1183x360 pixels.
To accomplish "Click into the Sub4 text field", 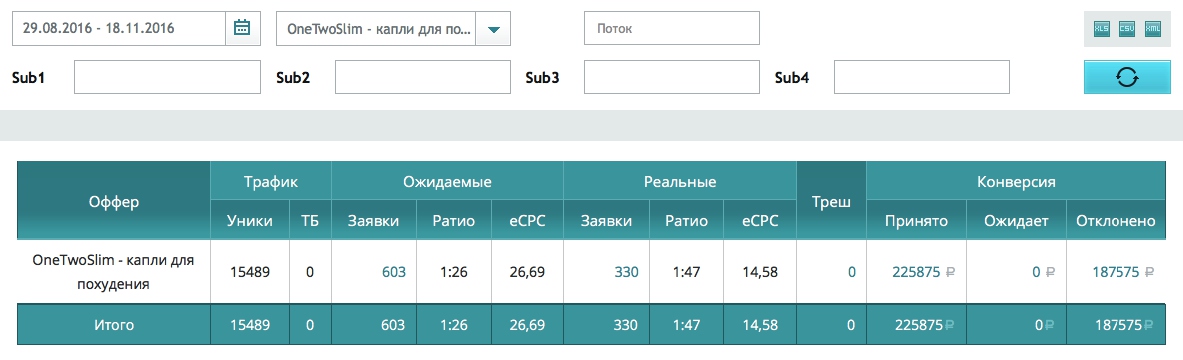I will coord(921,77).
